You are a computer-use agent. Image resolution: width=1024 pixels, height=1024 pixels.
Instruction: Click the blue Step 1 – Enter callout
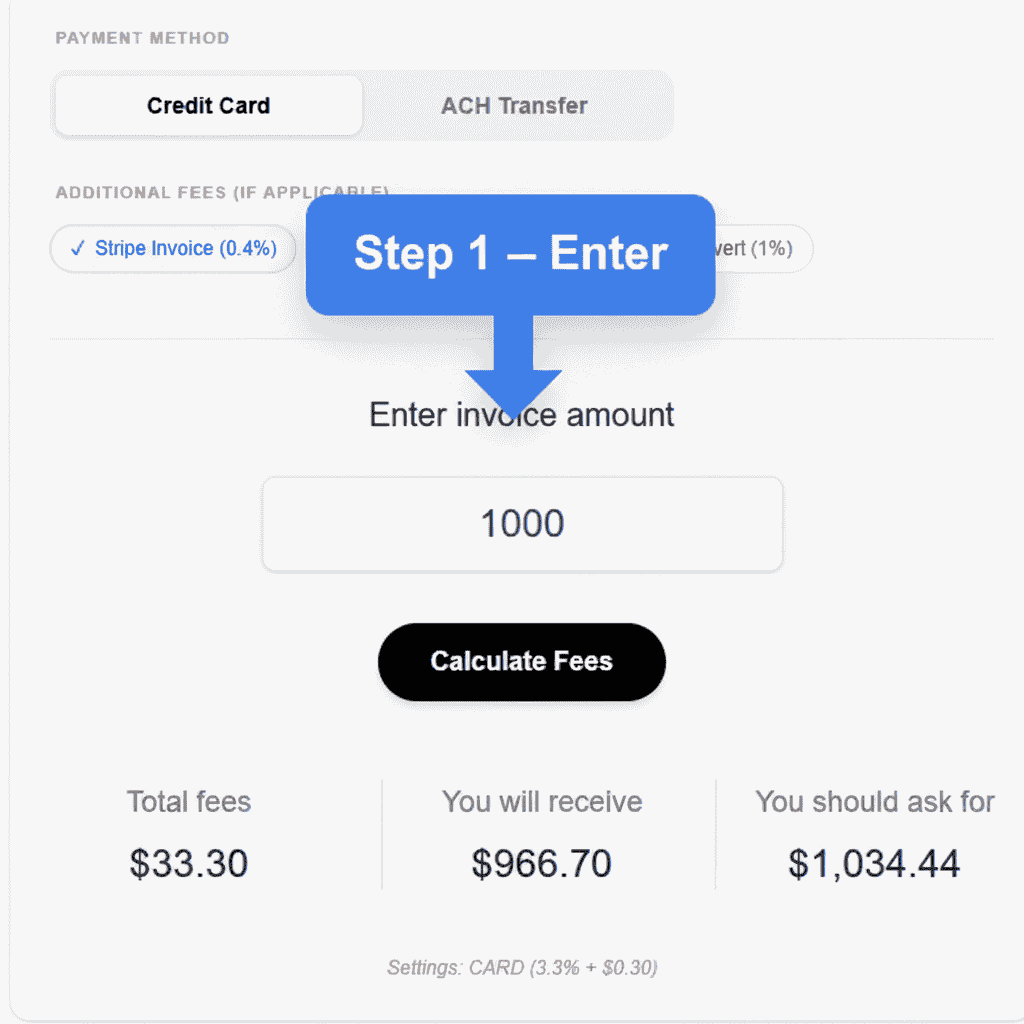[510, 254]
